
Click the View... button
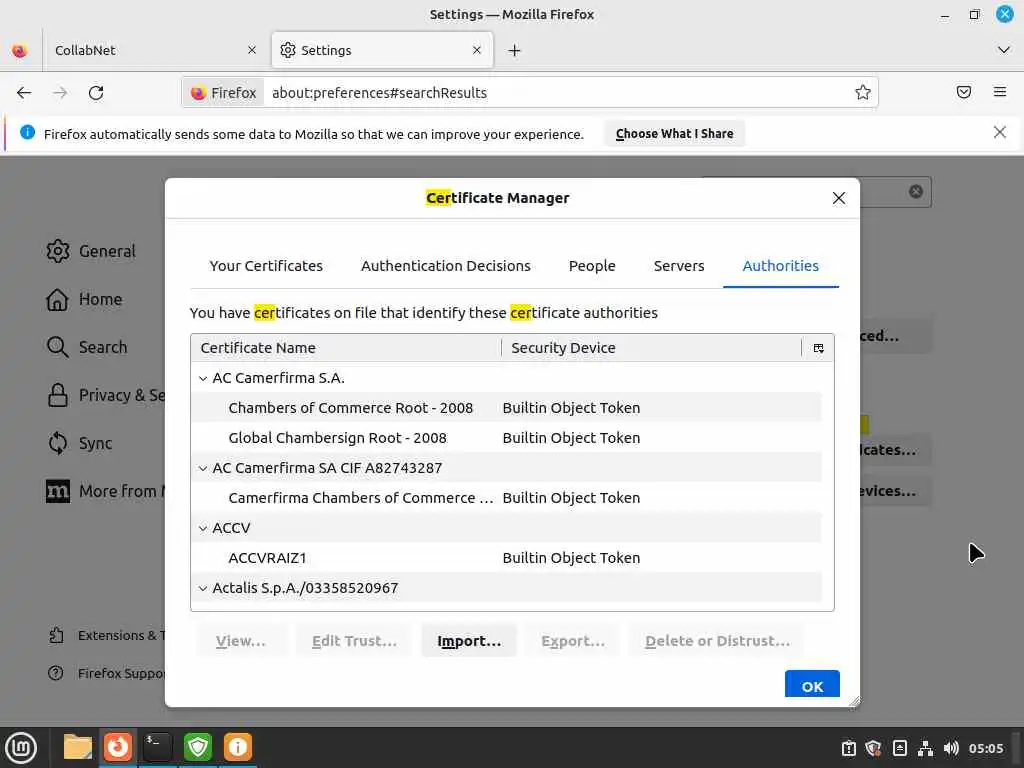point(241,641)
